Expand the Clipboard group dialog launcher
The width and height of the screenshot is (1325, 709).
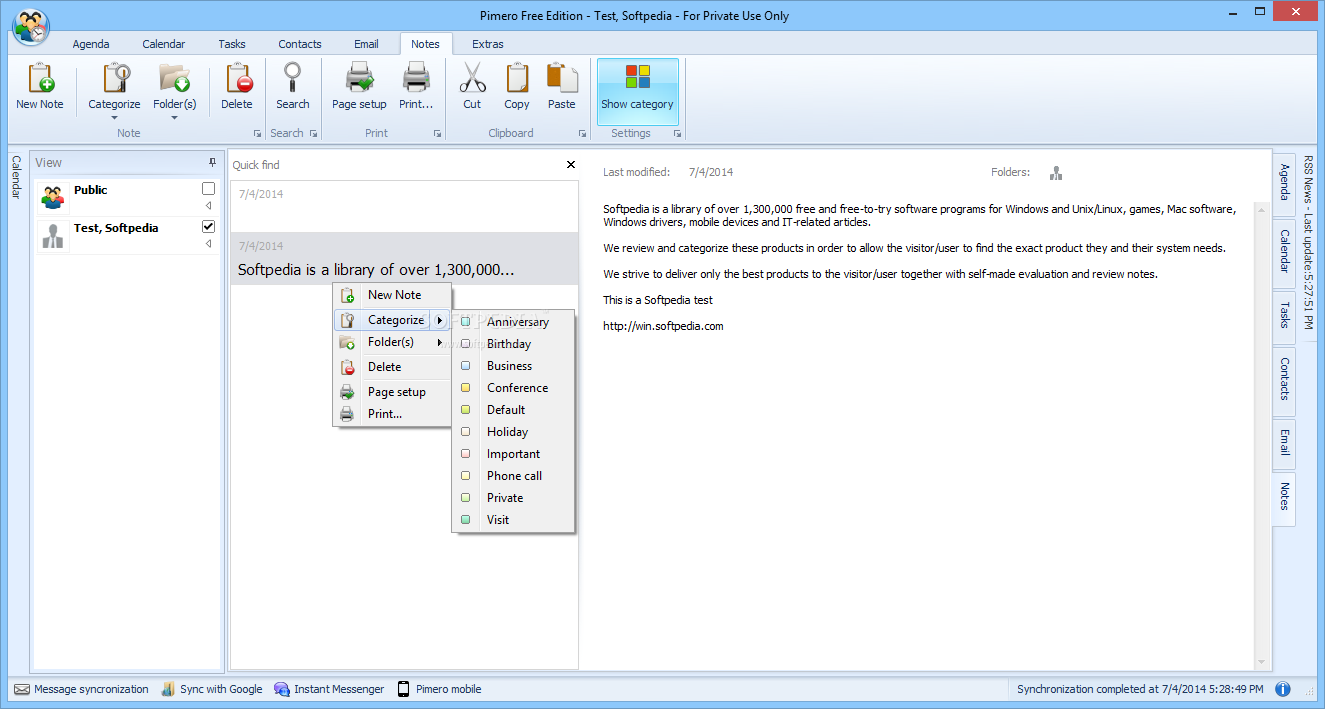(x=582, y=133)
